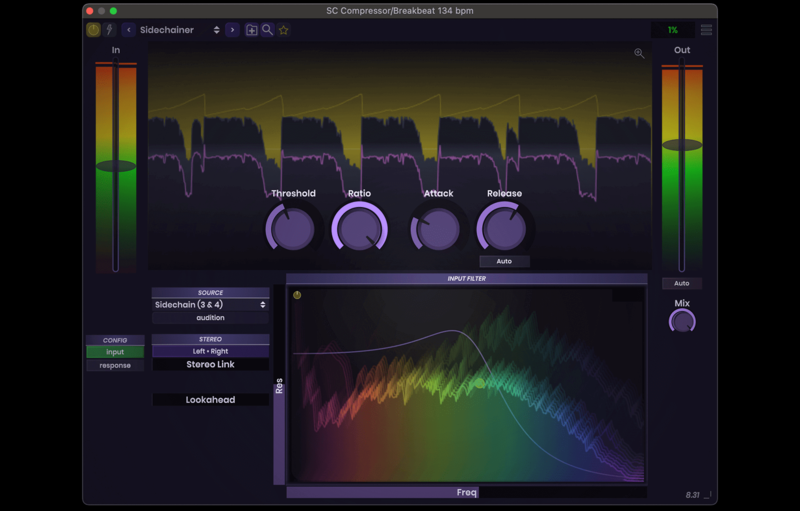This screenshot has height=511, width=800.
Task: Click the resize corner icon beside 8.31
Action: pos(708,495)
